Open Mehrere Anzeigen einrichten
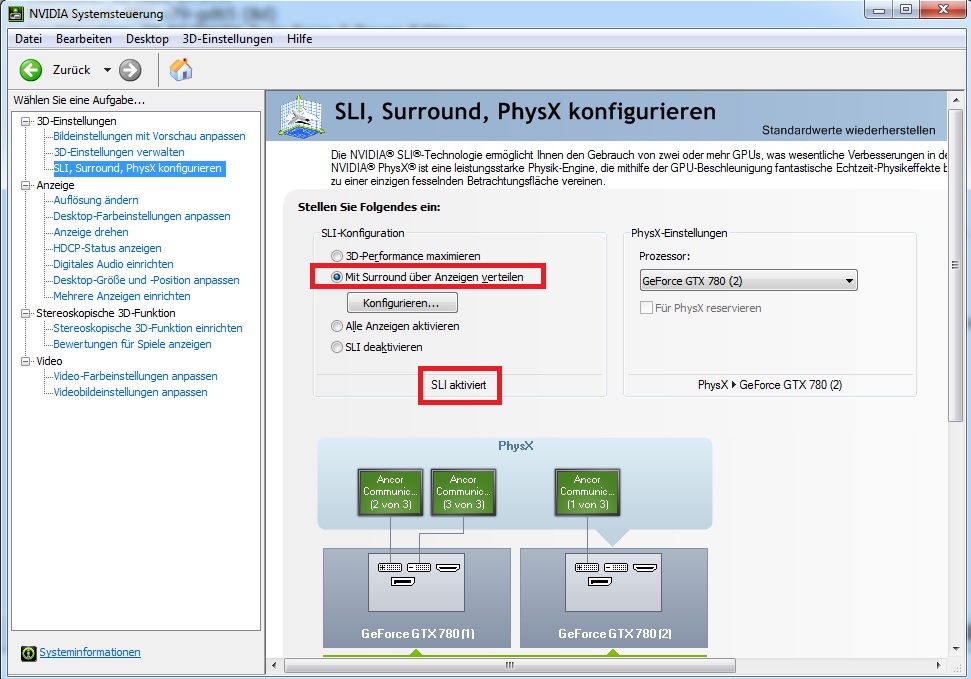This screenshot has height=679, width=971. (x=122, y=297)
